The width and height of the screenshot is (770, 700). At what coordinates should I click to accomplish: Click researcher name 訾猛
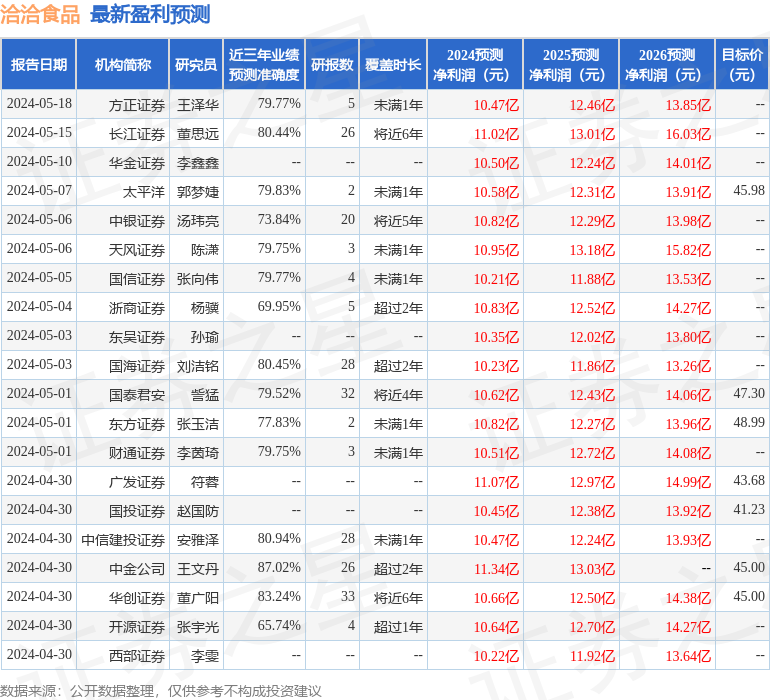point(205,395)
